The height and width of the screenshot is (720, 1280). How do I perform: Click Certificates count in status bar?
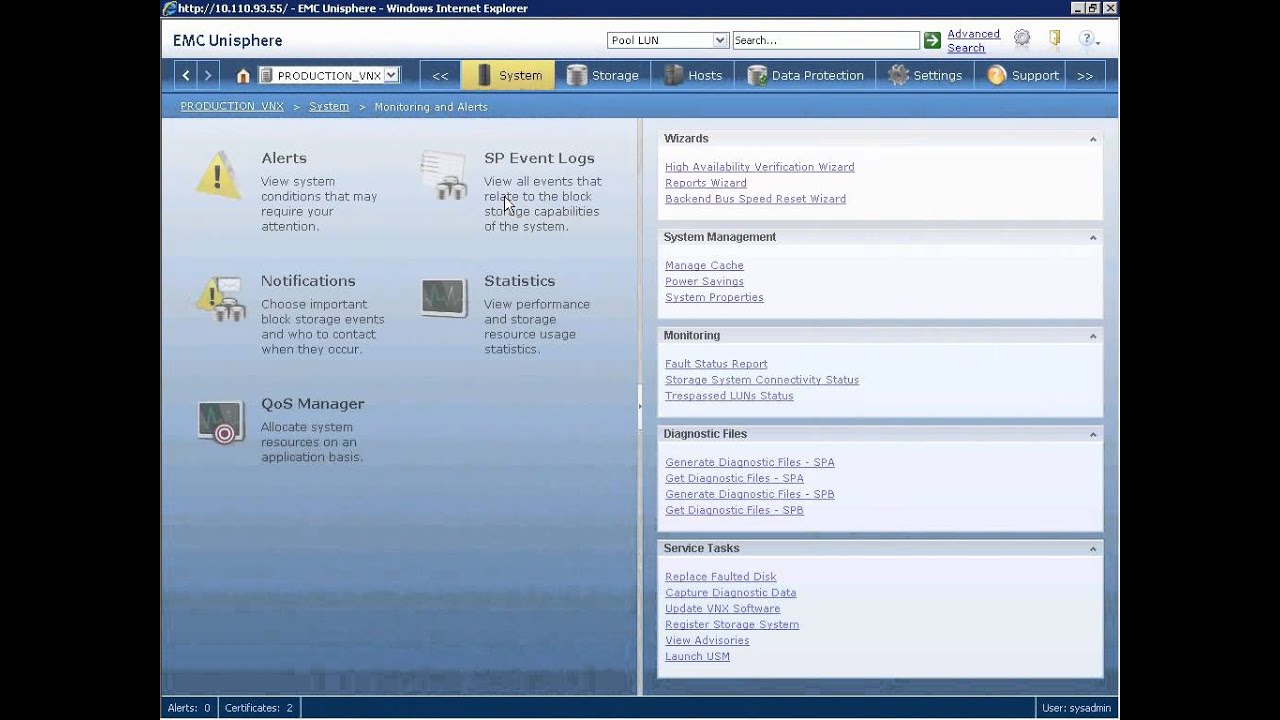[x=259, y=708]
